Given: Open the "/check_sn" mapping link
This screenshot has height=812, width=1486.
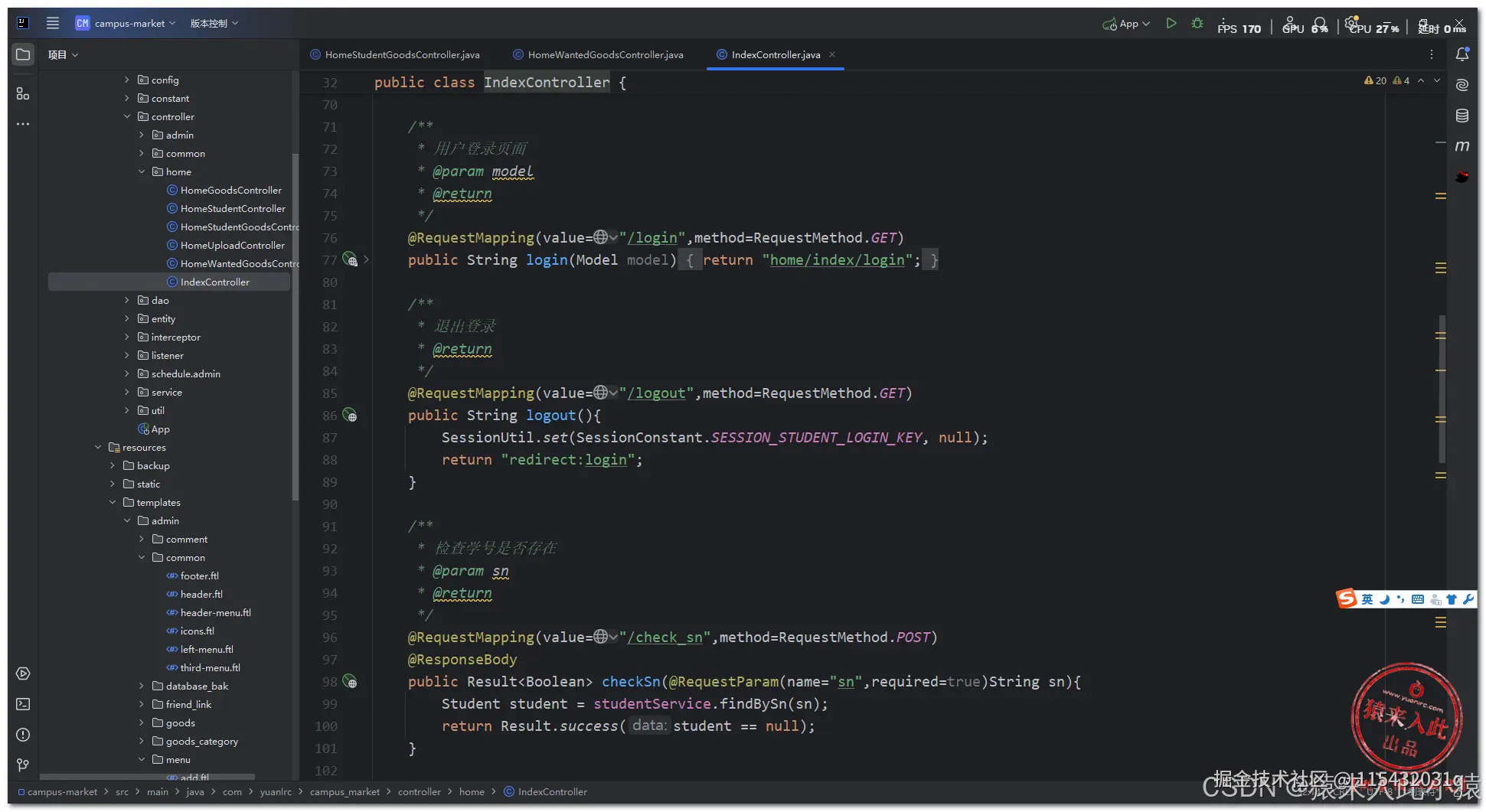Looking at the screenshot, I should 665,637.
